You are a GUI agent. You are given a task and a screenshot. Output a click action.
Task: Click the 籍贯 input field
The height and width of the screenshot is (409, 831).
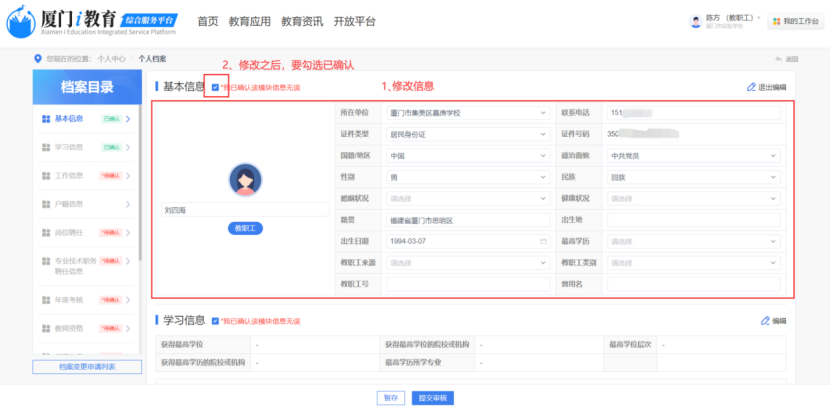click(468, 220)
